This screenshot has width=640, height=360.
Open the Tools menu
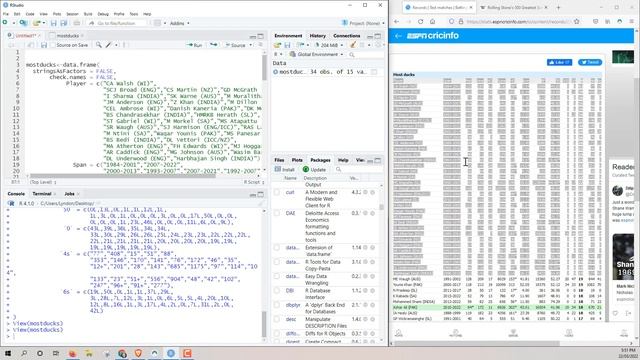click(134, 14)
